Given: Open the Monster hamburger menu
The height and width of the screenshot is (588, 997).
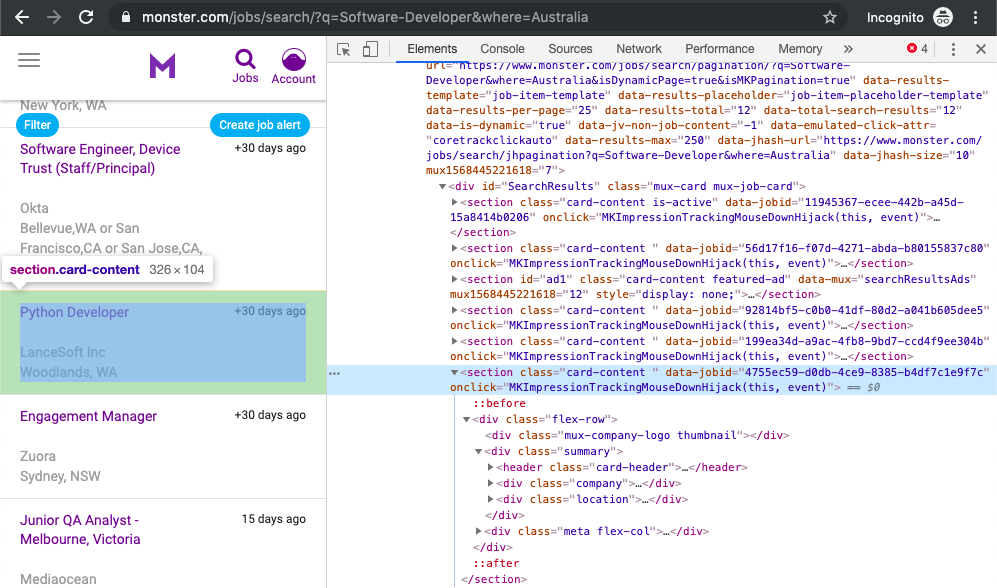Looking at the screenshot, I should 29,60.
